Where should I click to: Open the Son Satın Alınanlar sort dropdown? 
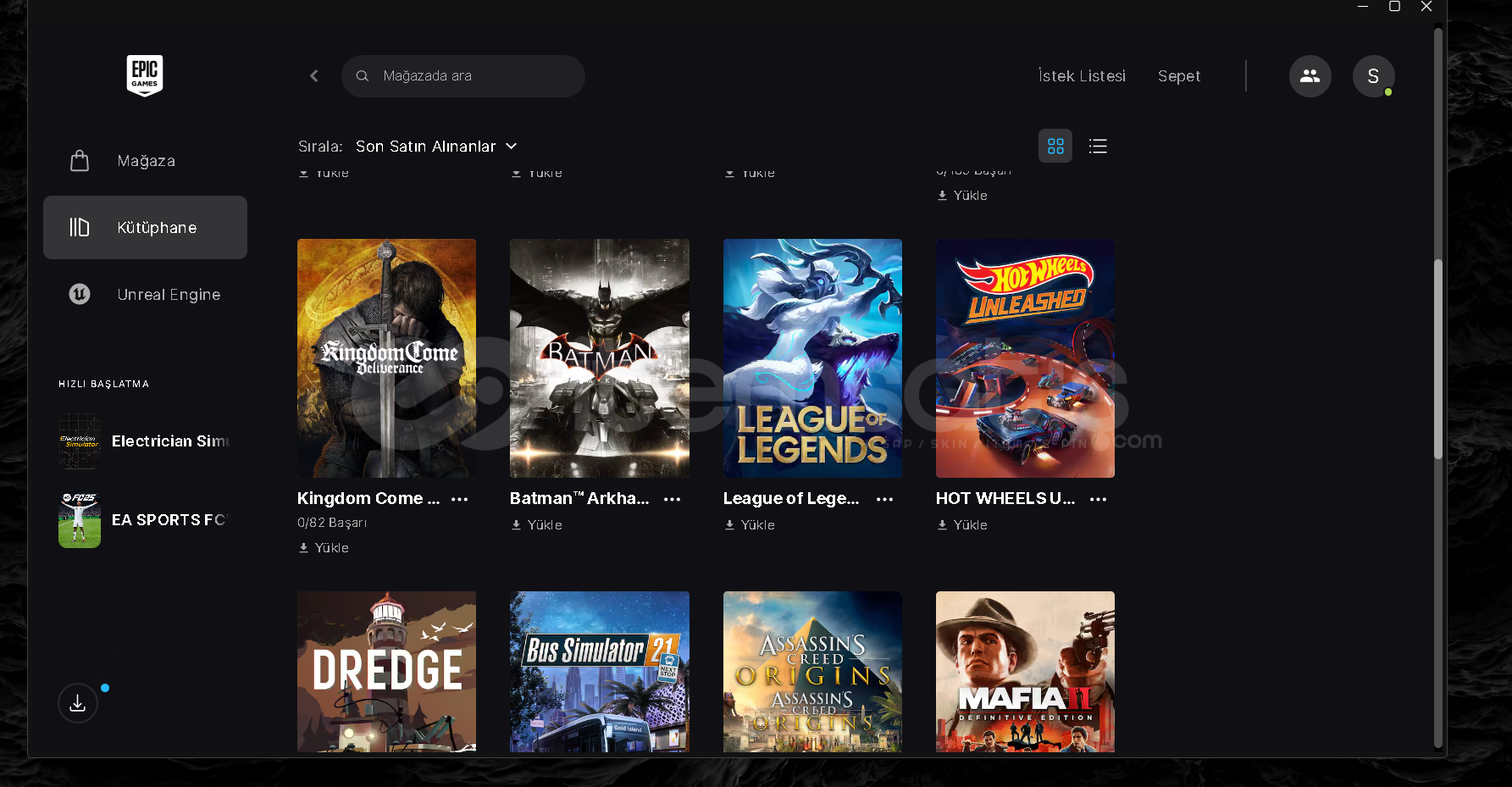click(x=436, y=147)
